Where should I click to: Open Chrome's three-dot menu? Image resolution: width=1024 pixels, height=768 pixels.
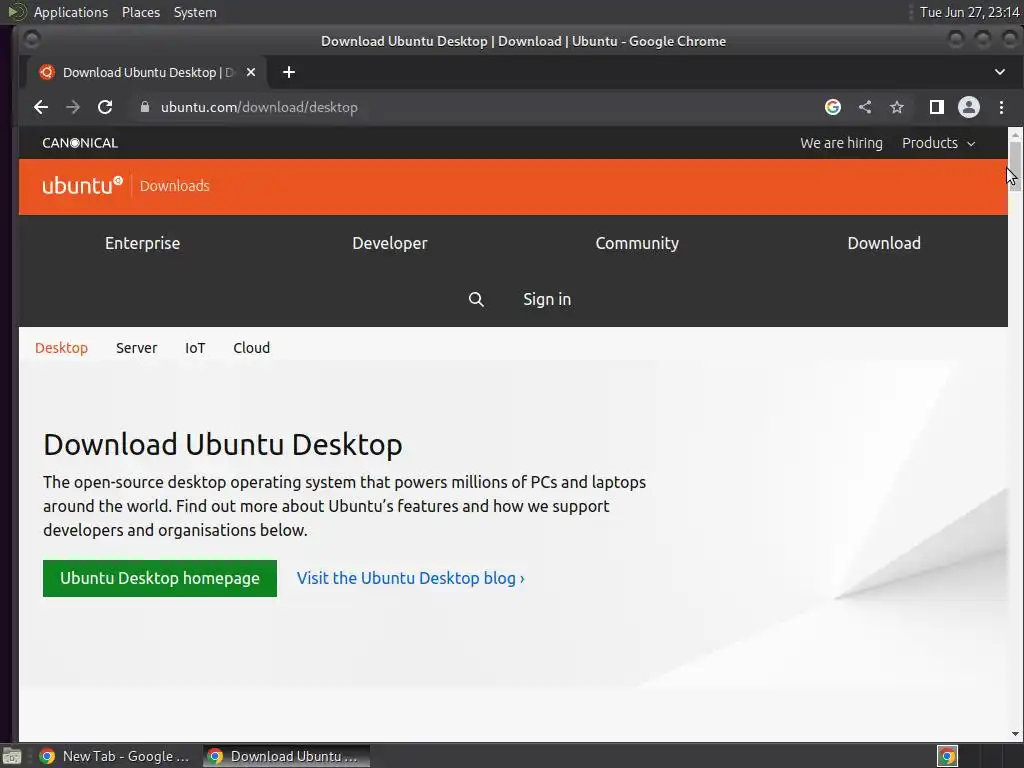coord(1001,107)
